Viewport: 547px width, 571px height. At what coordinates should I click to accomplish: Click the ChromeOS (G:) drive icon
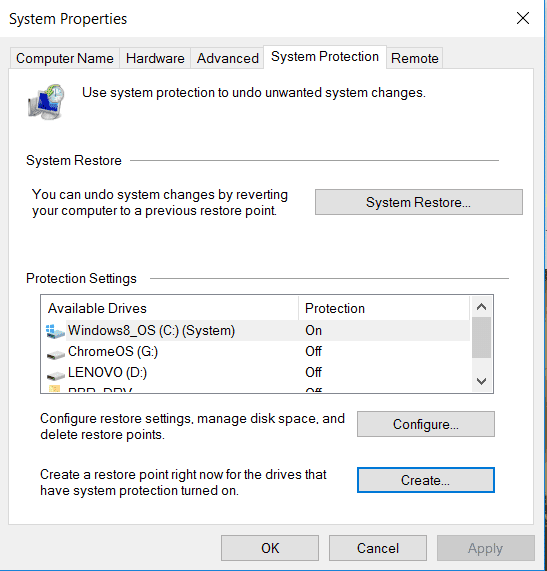(x=56, y=354)
